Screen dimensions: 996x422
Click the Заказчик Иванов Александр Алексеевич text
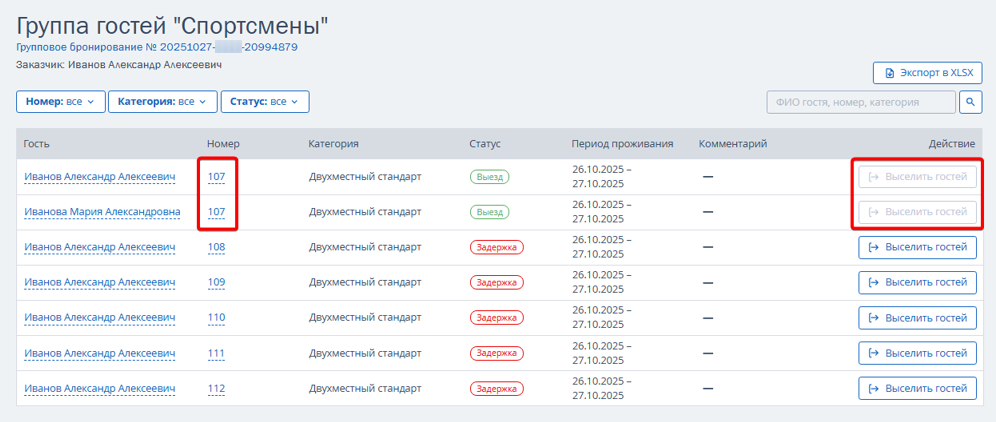pos(119,64)
